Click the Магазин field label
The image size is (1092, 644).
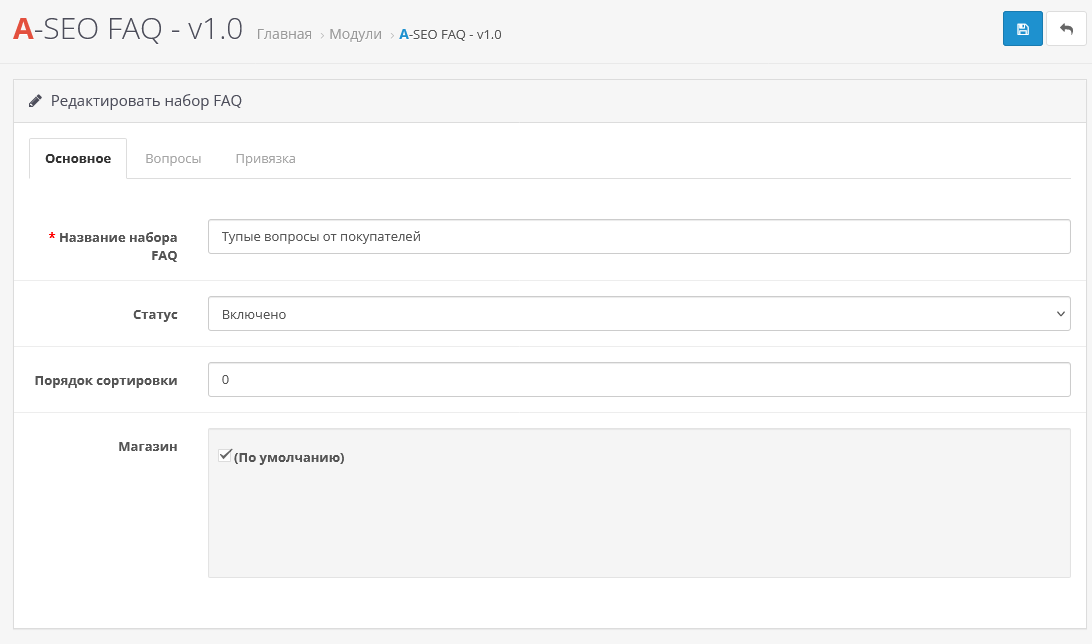pyautogui.click(x=148, y=446)
